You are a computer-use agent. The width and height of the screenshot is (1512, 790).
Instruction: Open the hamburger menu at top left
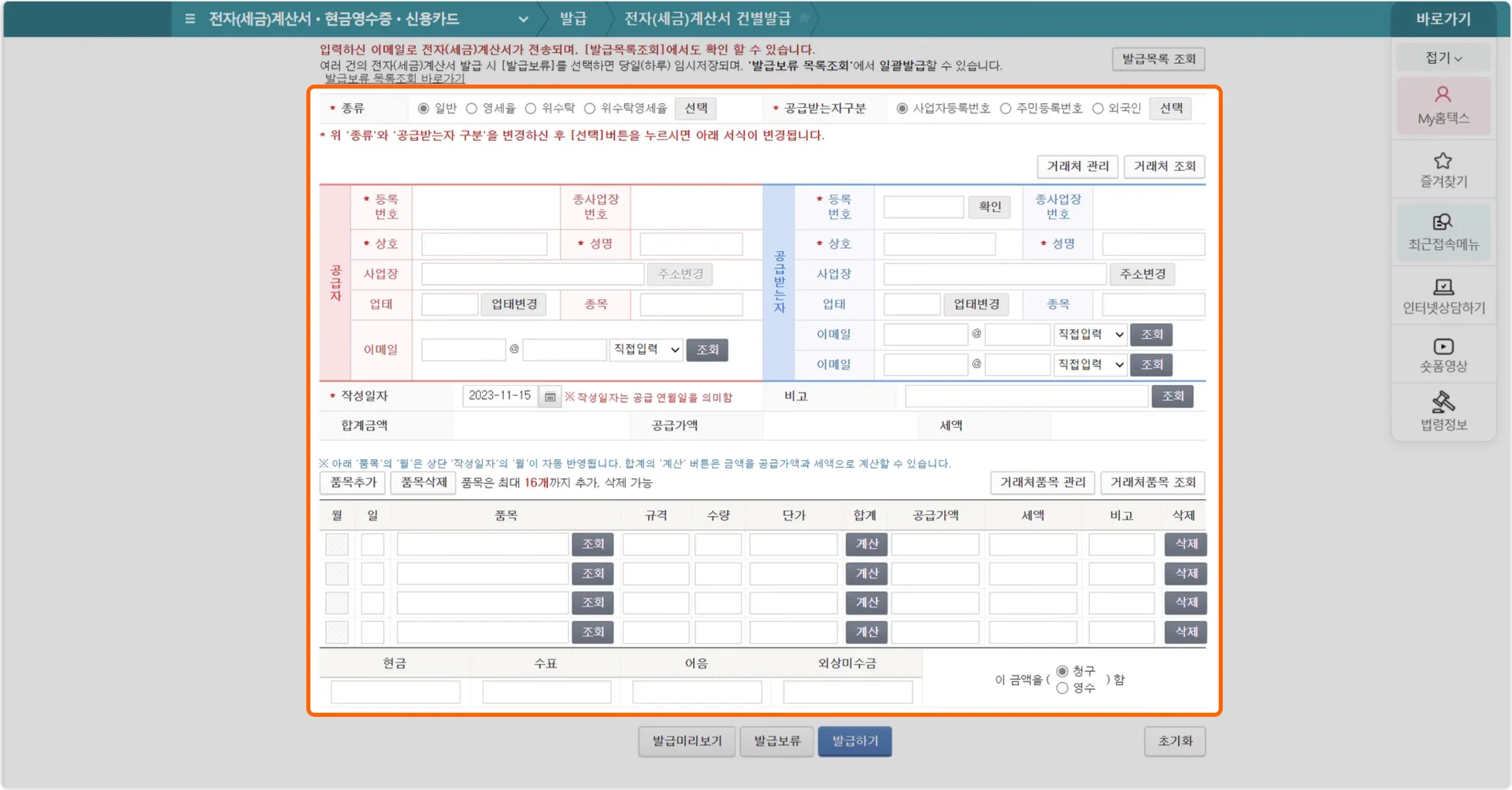(189, 18)
